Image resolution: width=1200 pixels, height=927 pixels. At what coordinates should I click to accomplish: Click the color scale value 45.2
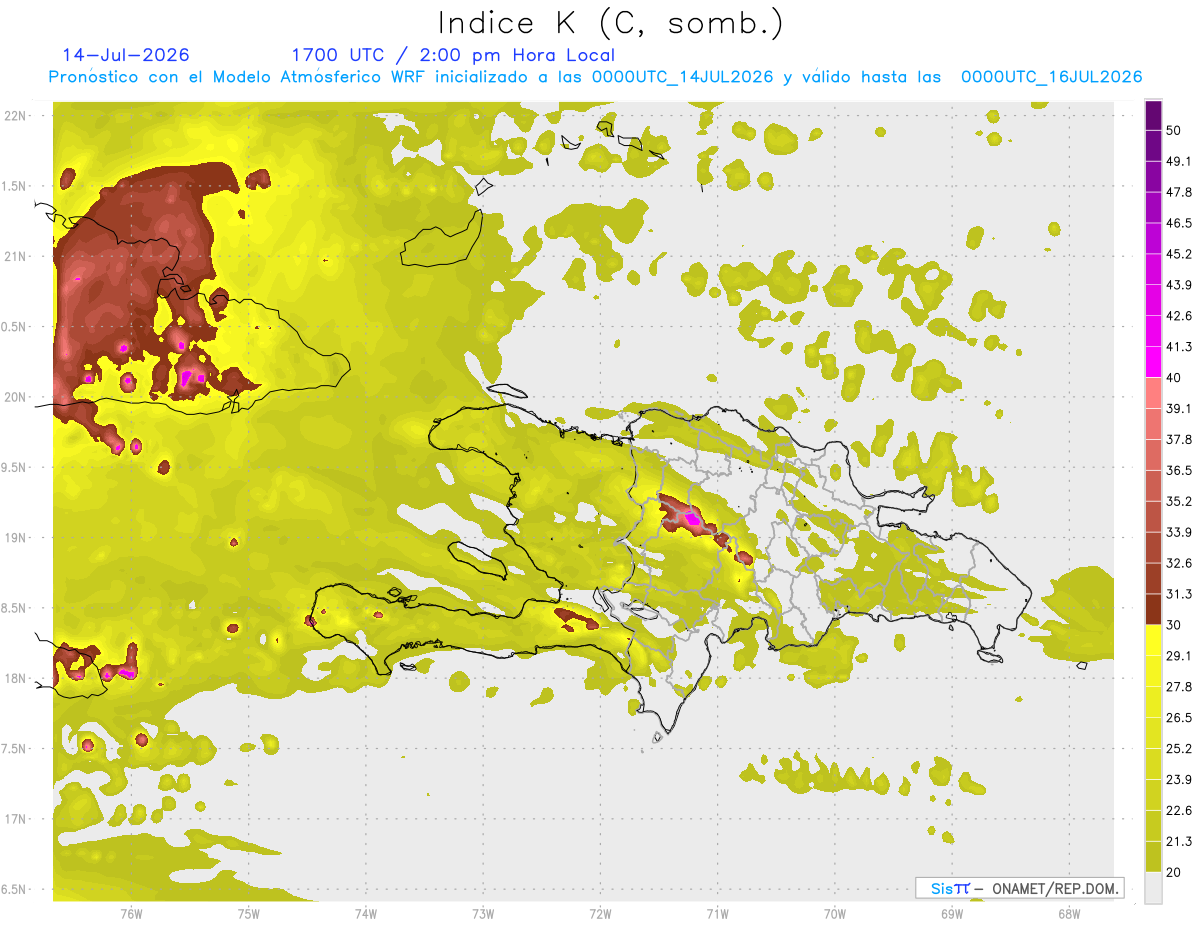click(1179, 254)
